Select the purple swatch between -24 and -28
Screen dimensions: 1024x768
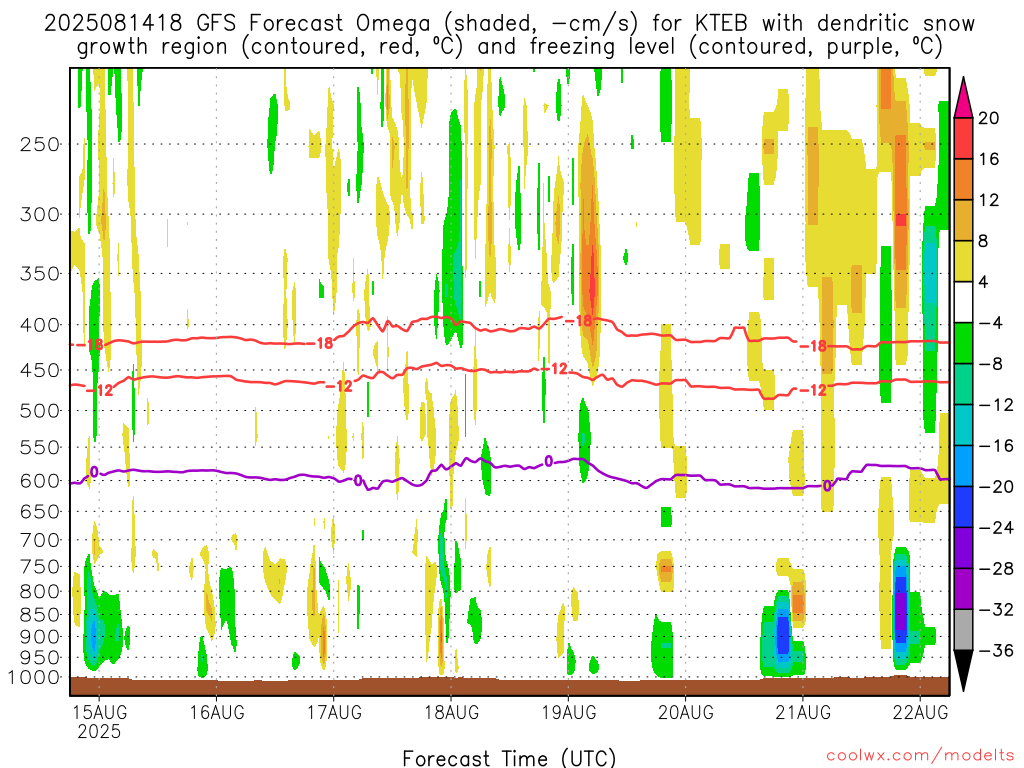coord(963,548)
